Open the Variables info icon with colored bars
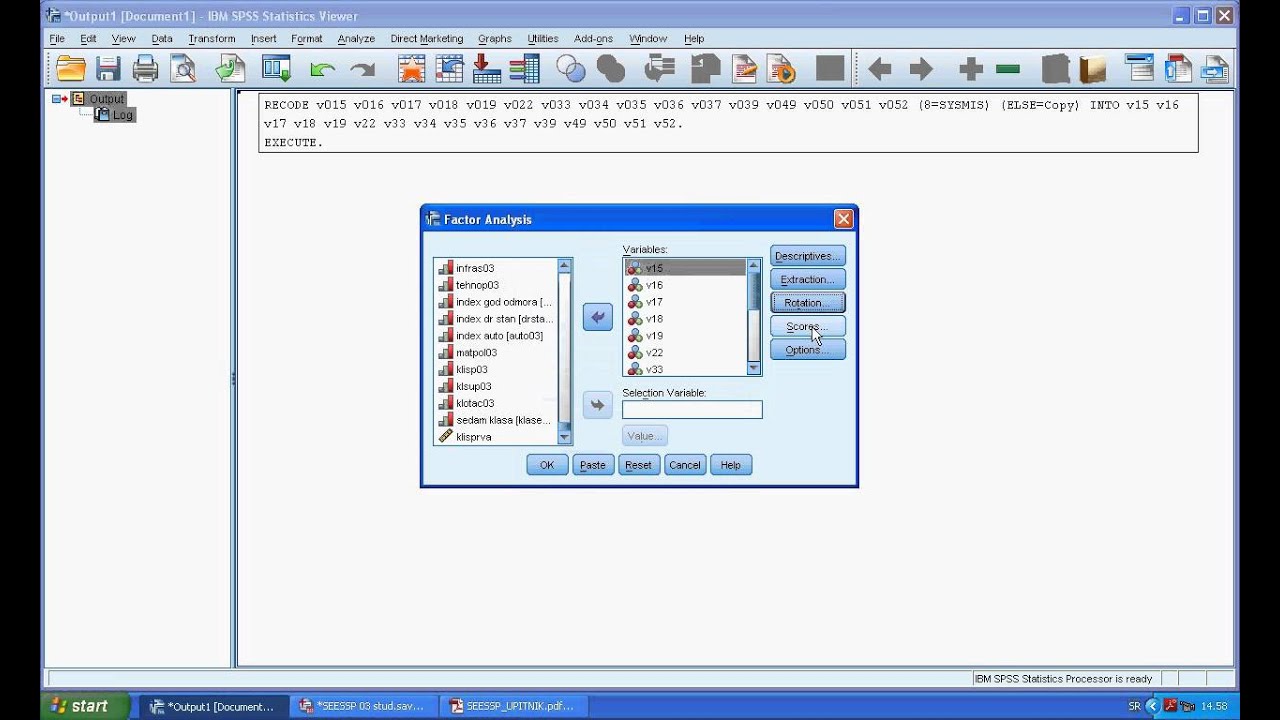 coord(524,69)
